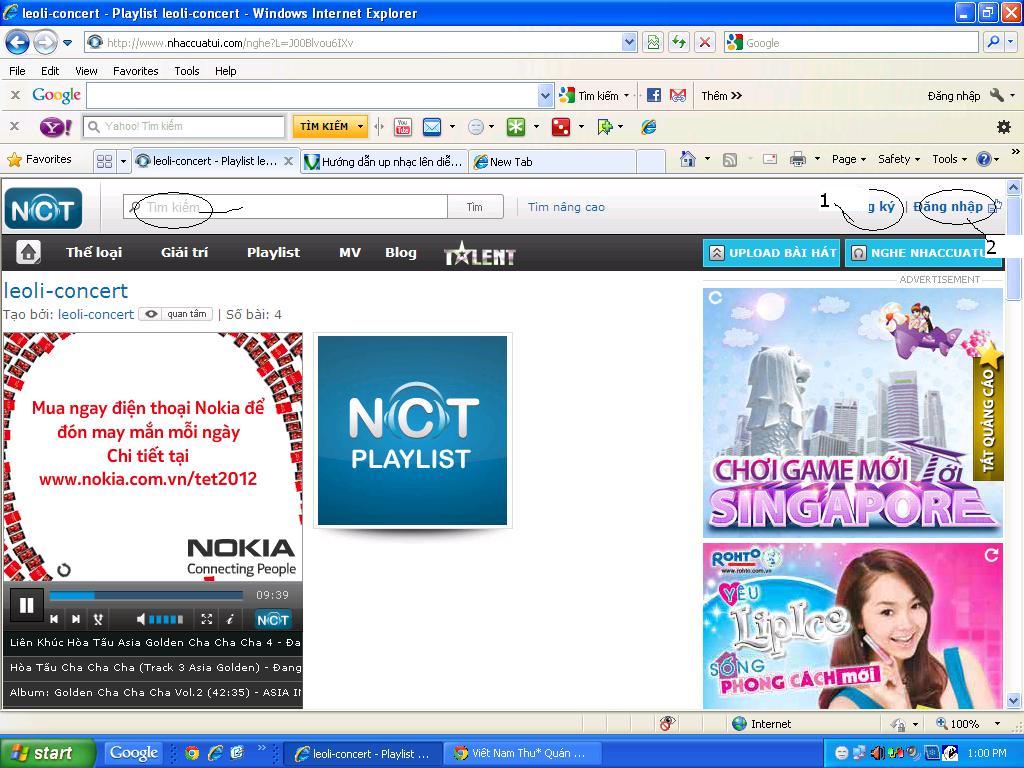Expand Google toolbar search history dropdown

[x=545, y=96]
